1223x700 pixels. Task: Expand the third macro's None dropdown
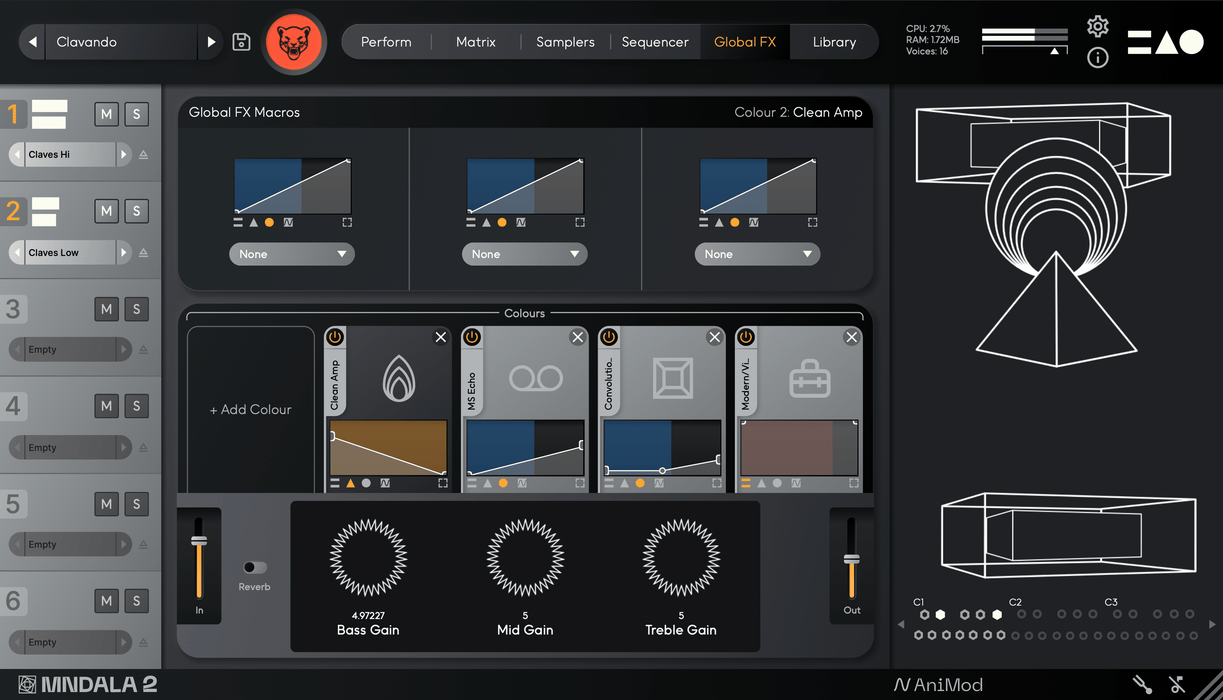[757, 254]
